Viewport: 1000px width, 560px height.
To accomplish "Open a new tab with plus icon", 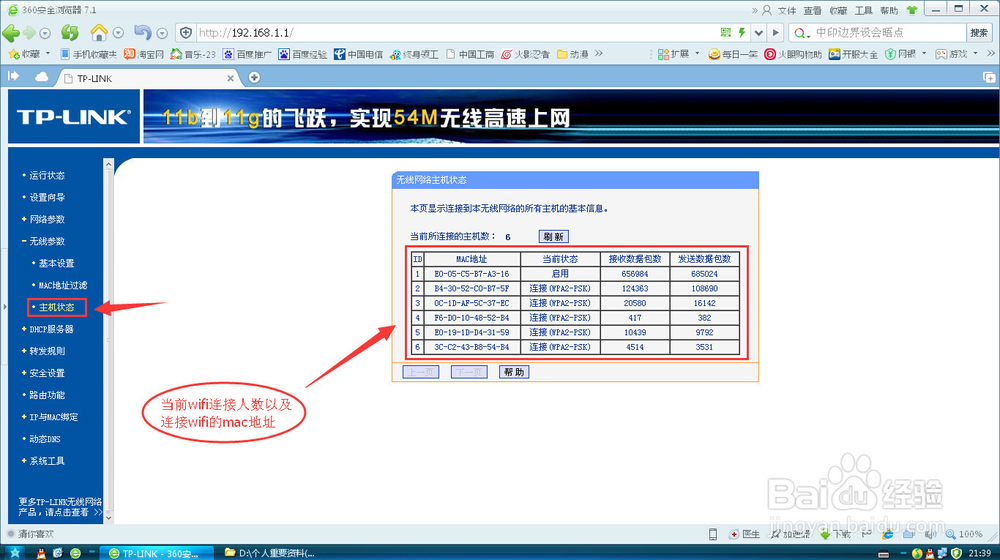I will click(x=254, y=77).
